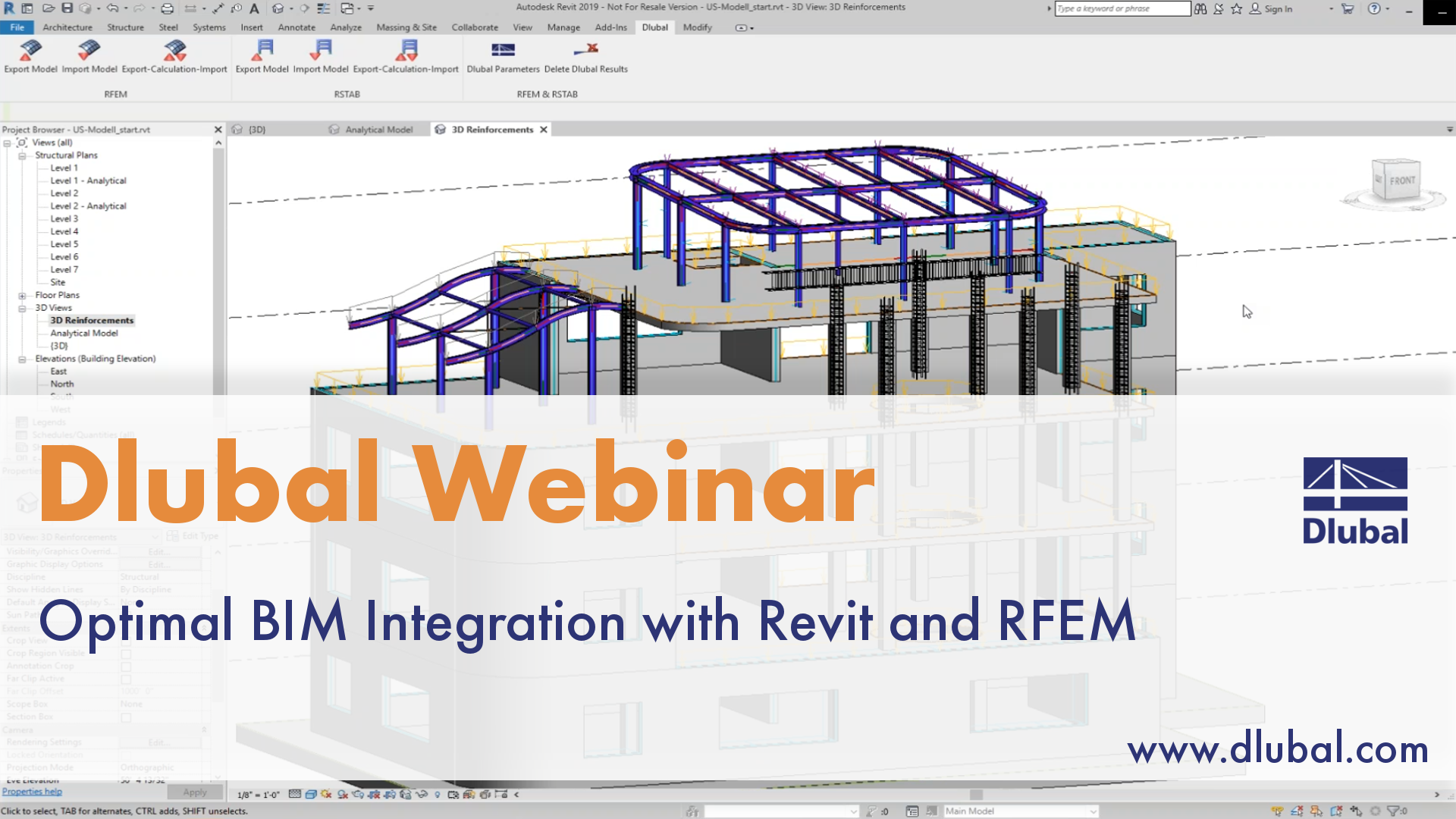
Task: Click the filter icon in status bar
Action: pyautogui.click(x=1393, y=811)
